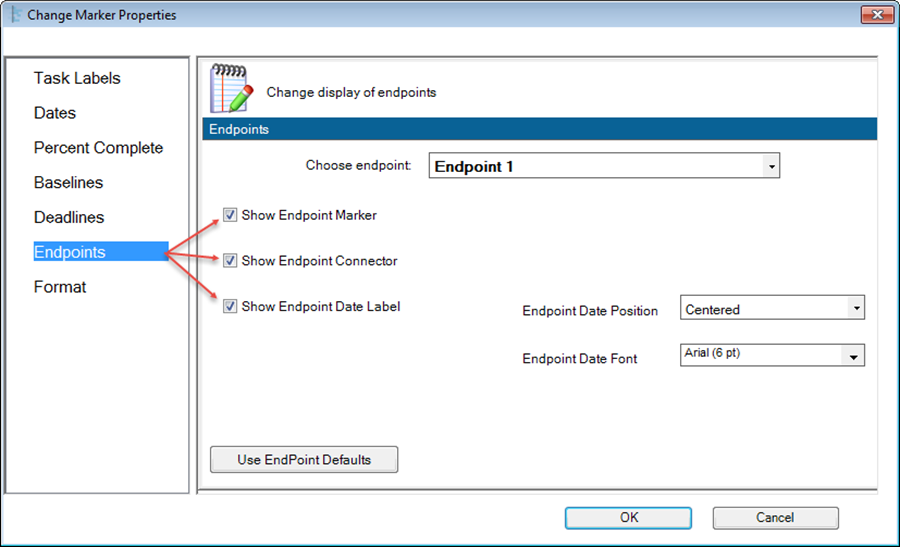Viewport: 900px width, 547px height.
Task: Select Dates in the sidebar
Action: click(x=55, y=113)
